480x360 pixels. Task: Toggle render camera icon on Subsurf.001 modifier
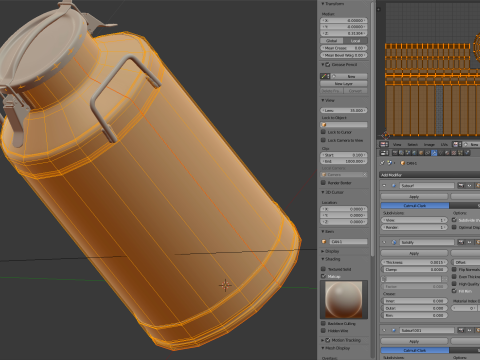click(461, 330)
